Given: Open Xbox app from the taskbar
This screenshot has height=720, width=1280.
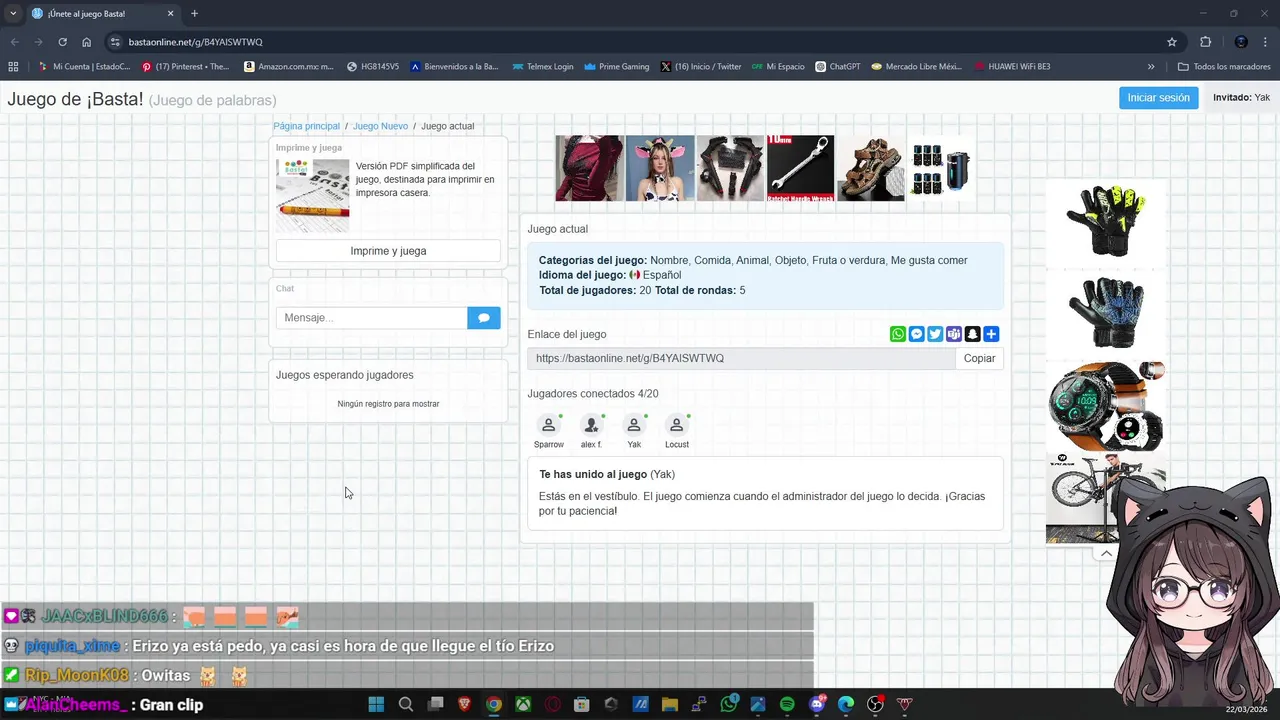Looking at the screenshot, I should pos(523,704).
